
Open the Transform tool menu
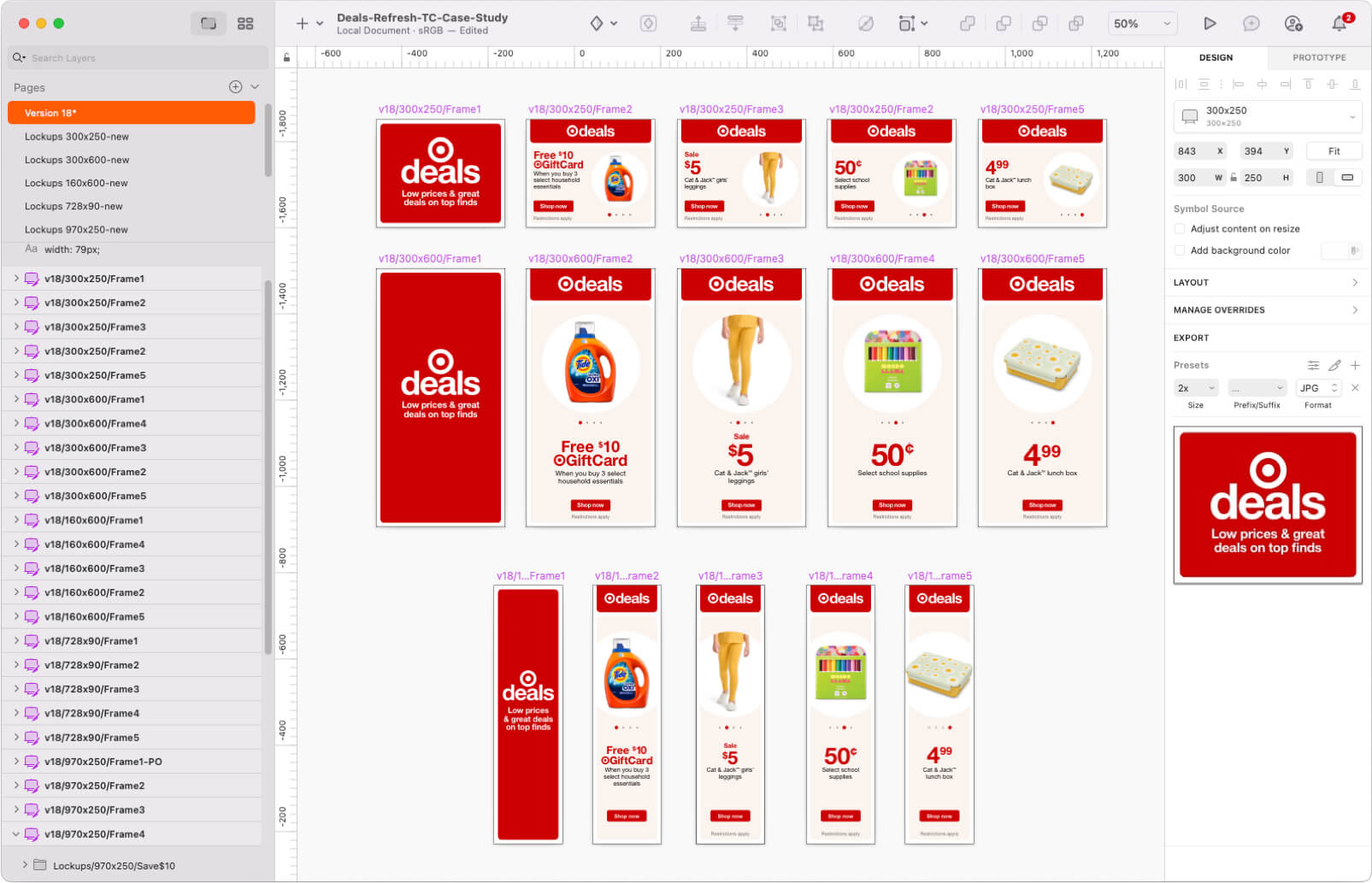point(913,24)
